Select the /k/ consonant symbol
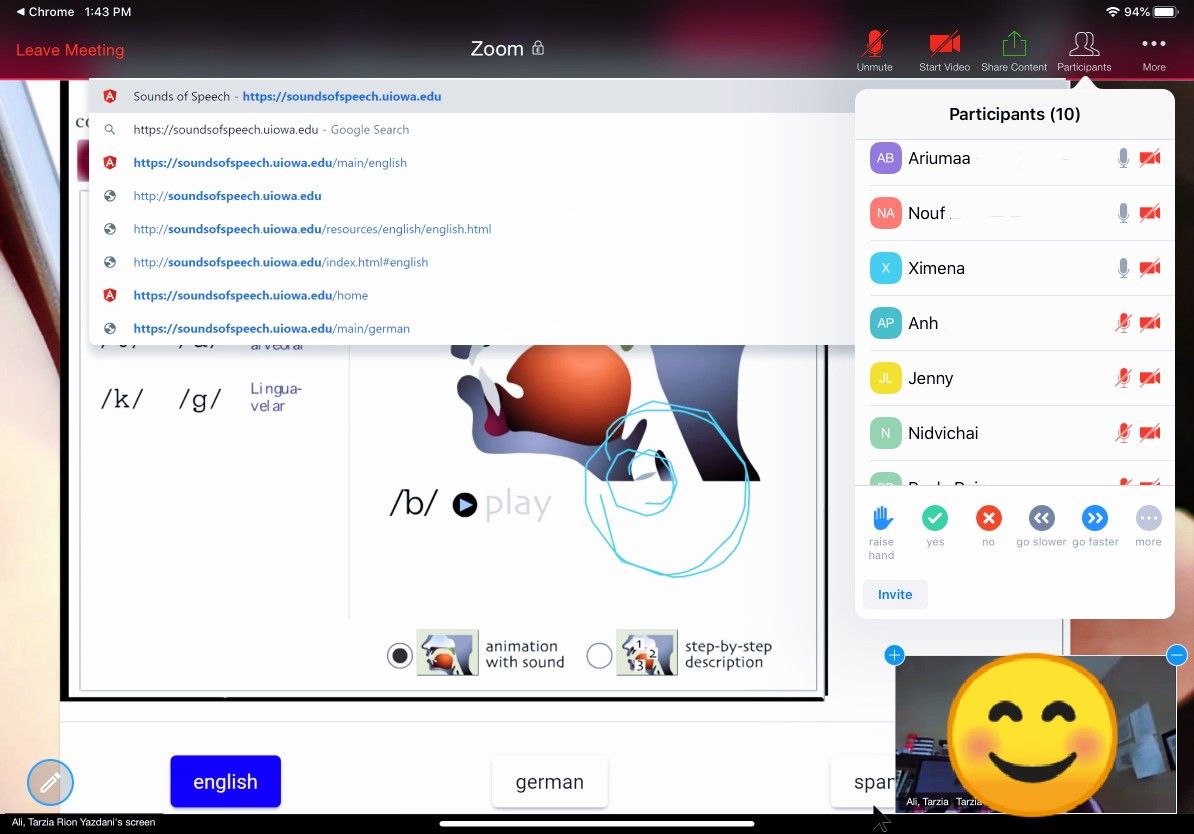The height and width of the screenshot is (834, 1194). point(122,398)
